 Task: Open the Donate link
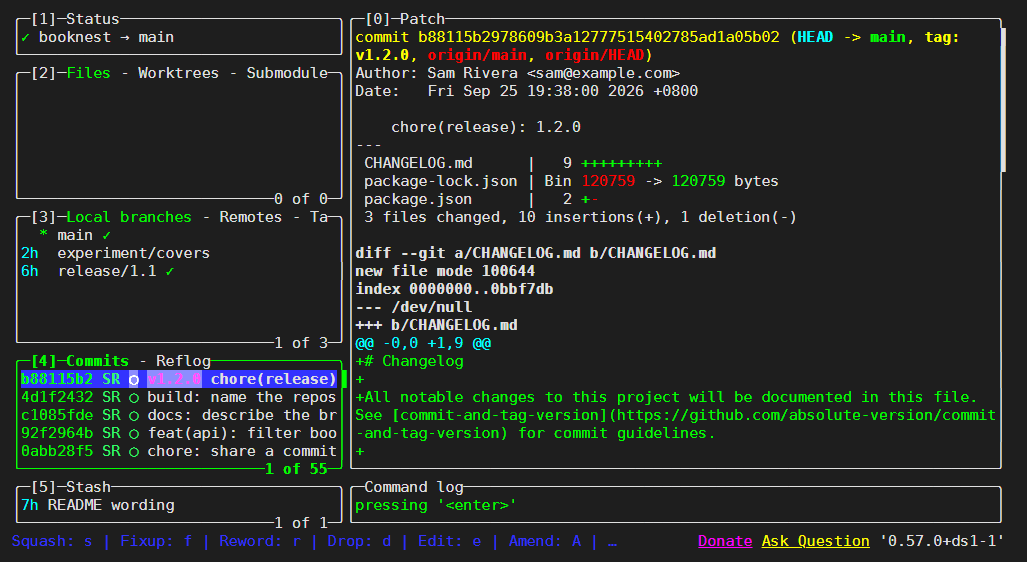pos(725,541)
